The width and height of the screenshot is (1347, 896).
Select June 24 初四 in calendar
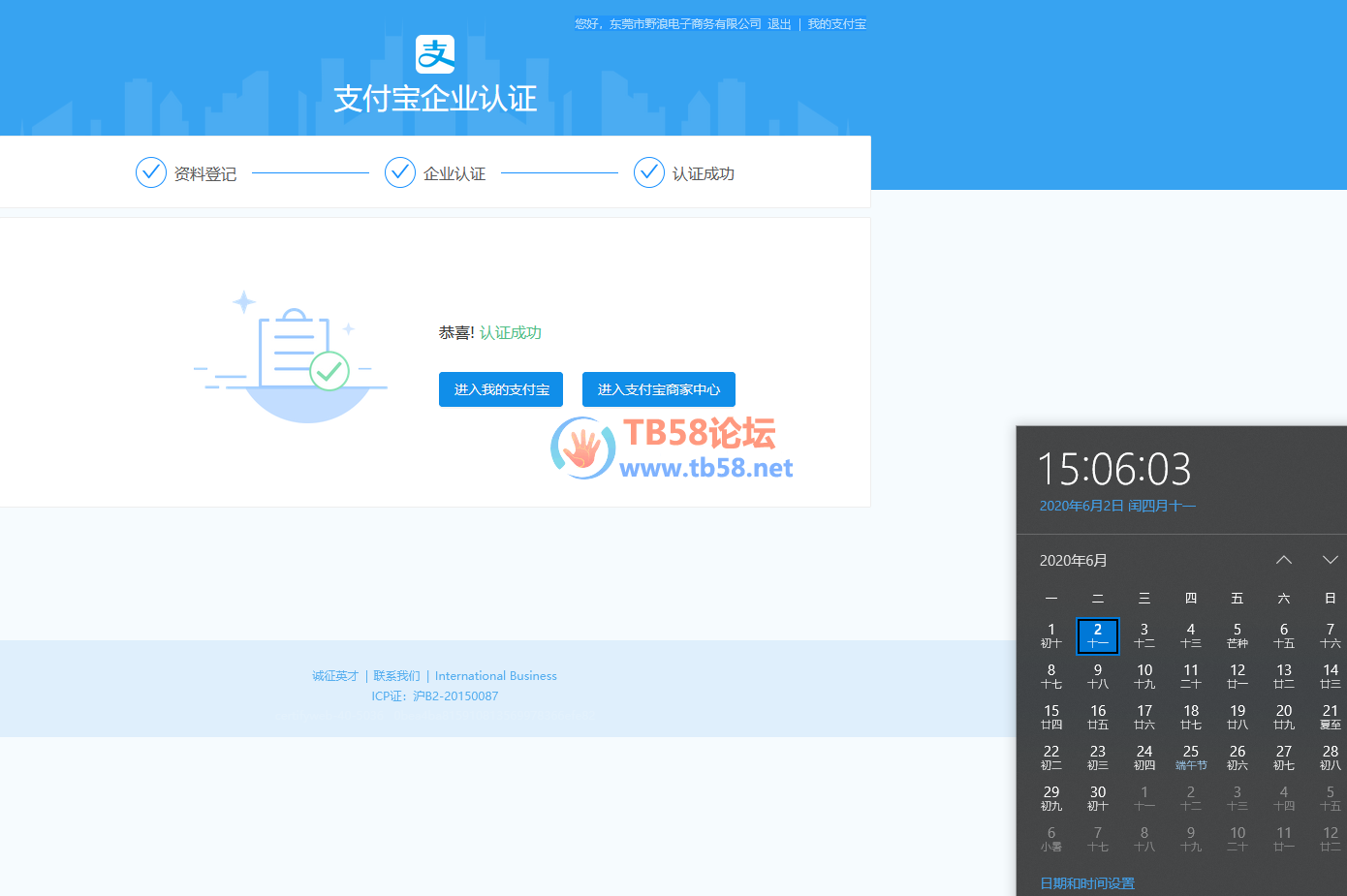1144,758
